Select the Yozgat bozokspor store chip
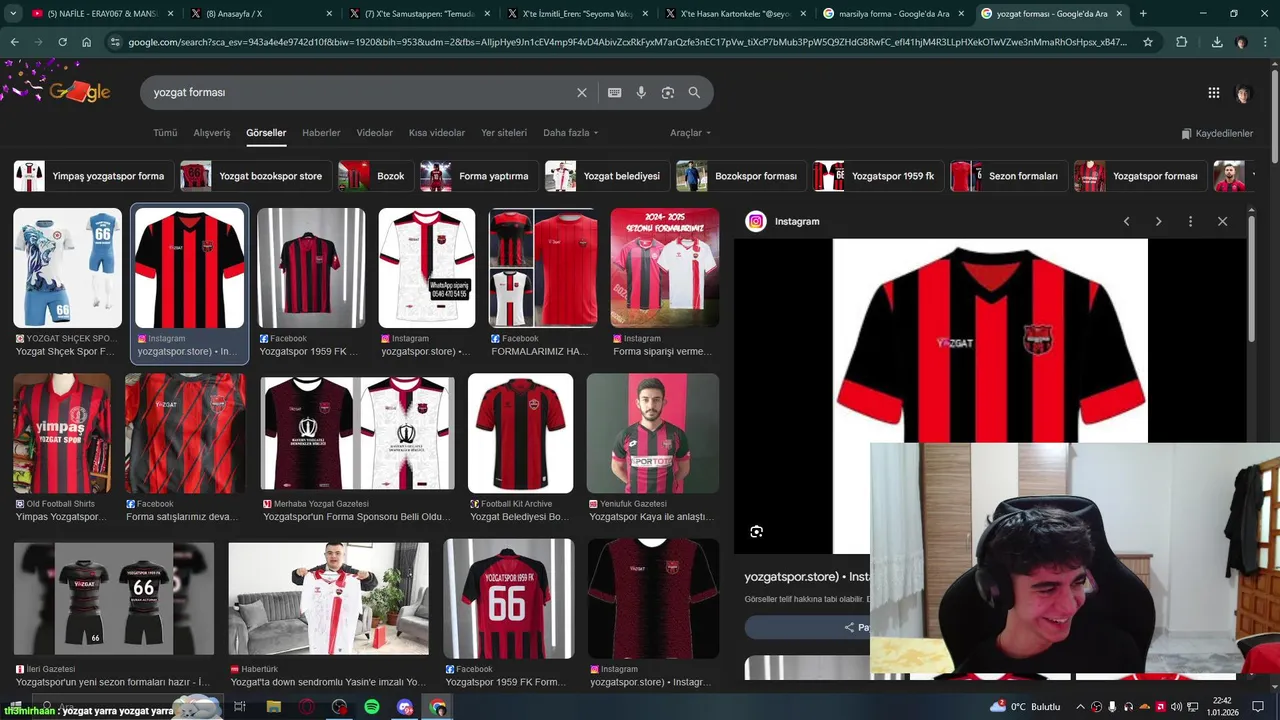The width and height of the screenshot is (1280, 720). pyautogui.click(x=256, y=176)
